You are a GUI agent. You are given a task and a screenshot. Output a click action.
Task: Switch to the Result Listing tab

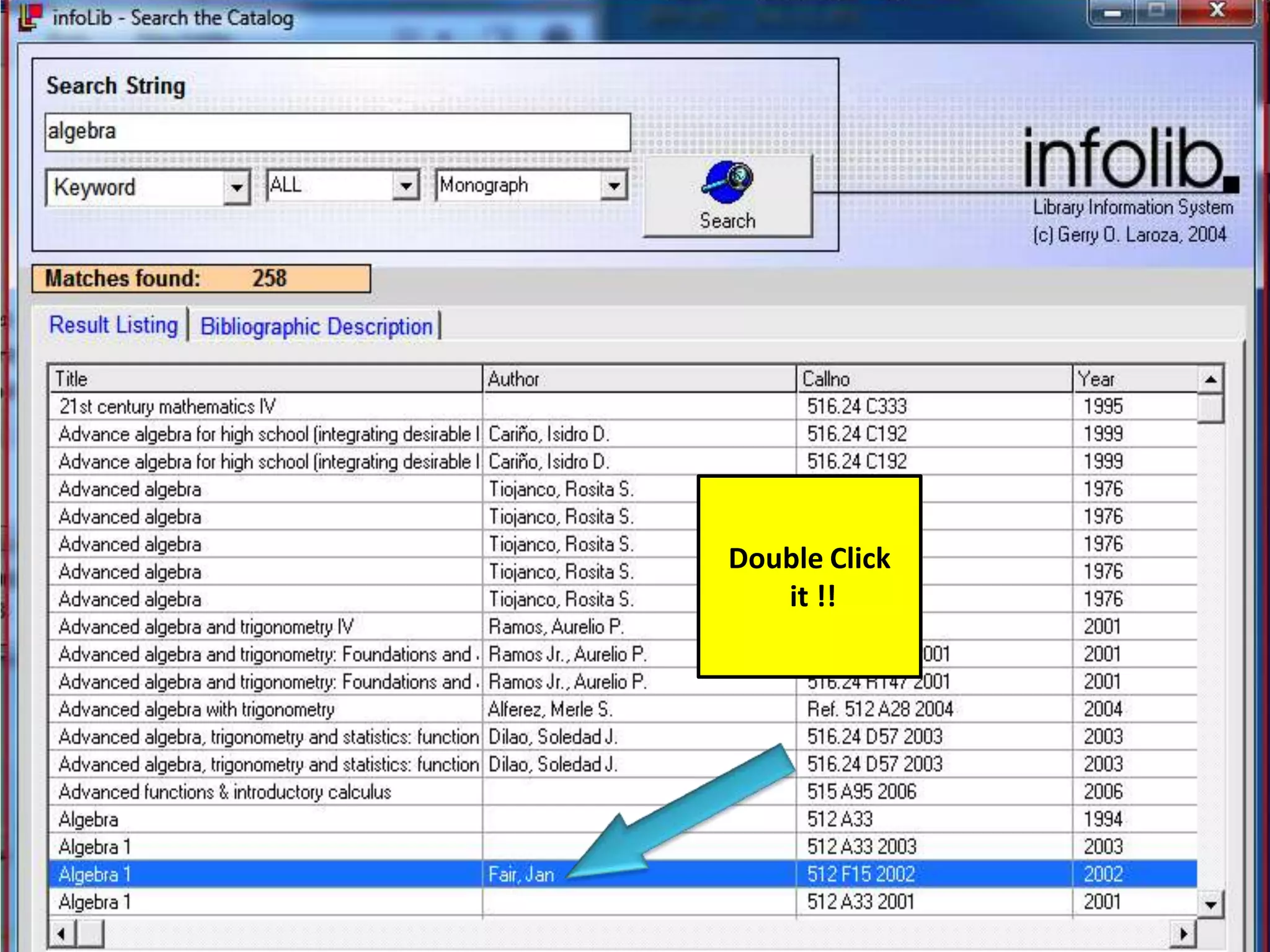point(113,325)
